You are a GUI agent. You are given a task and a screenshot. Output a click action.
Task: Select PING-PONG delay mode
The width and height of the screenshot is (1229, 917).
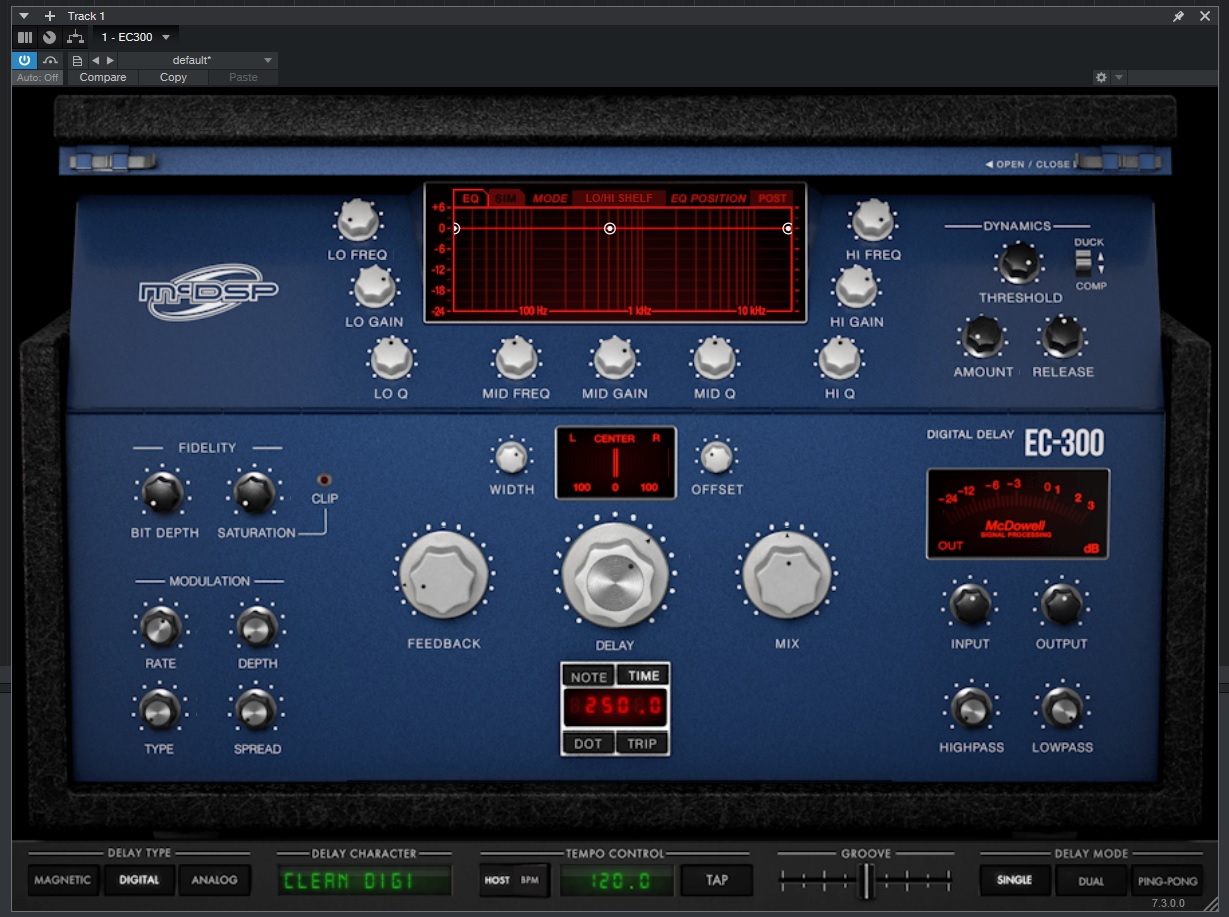[x=1167, y=880]
